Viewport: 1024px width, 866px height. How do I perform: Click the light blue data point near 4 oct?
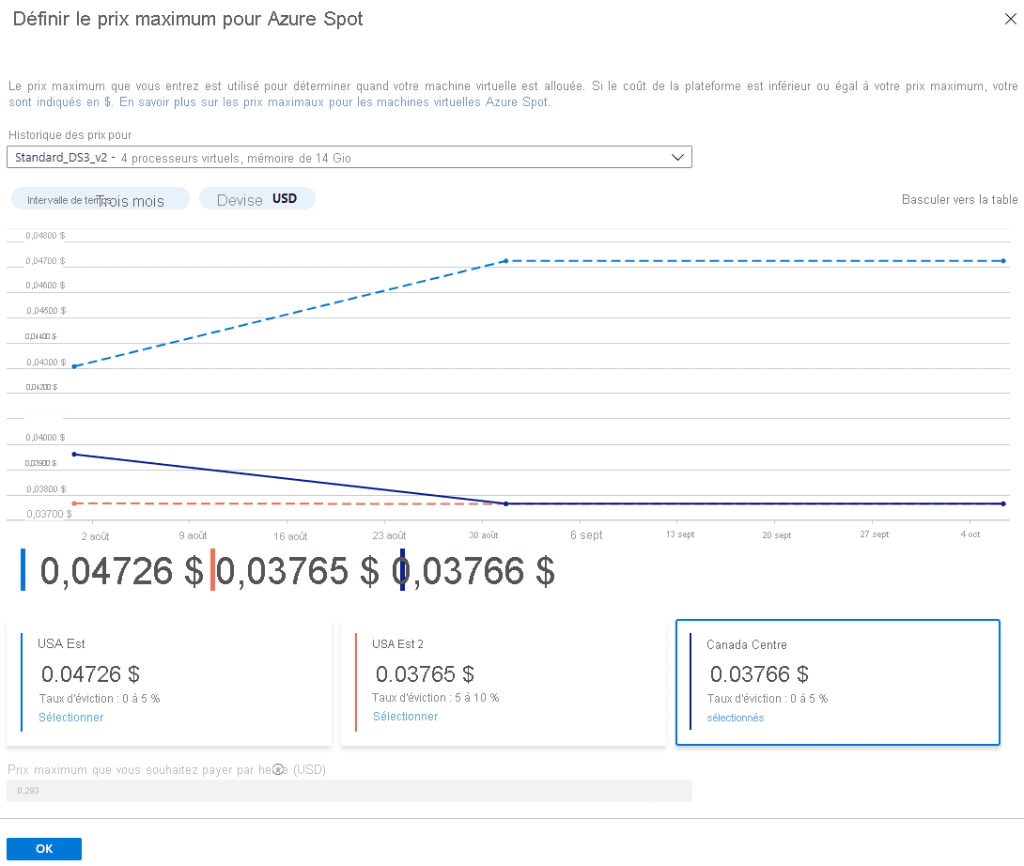click(1003, 261)
